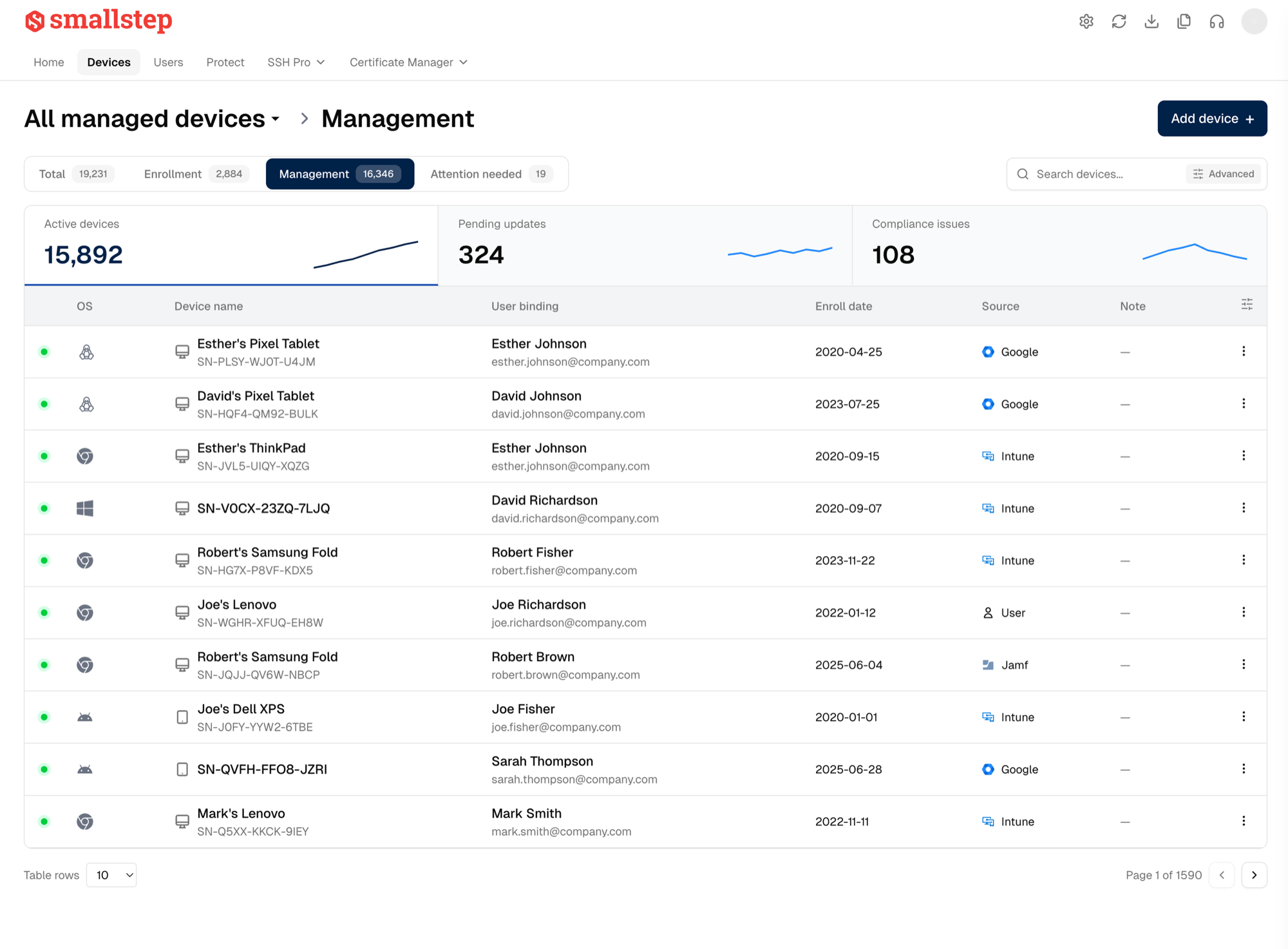
Task: Expand the SSH Pro menu
Action: coord(296,62)
